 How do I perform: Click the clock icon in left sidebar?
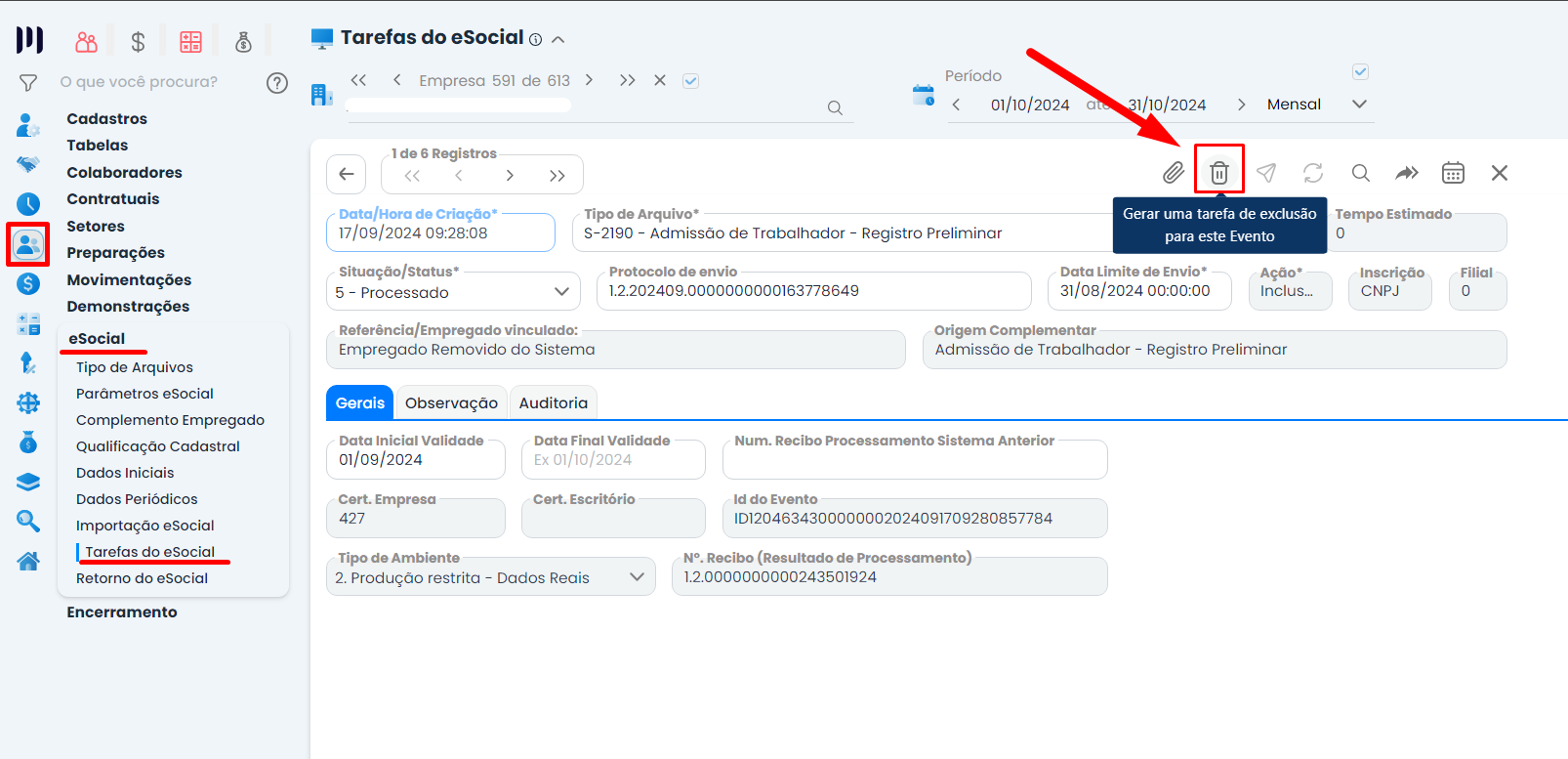click(28, 204)
